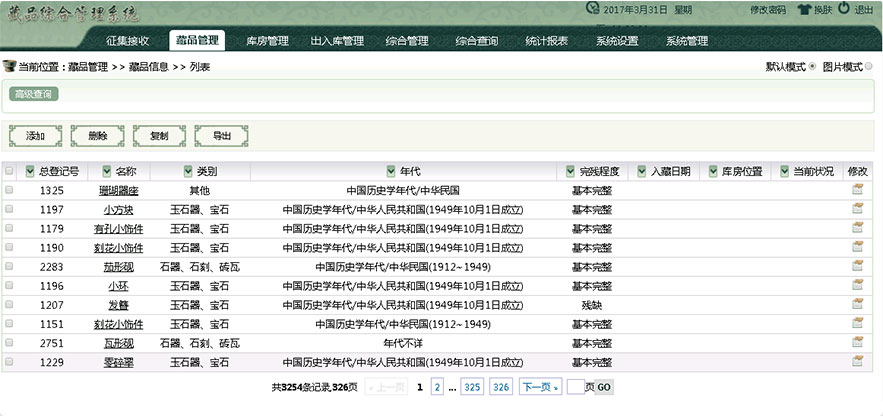883x416 pixels.
Task: Select the 图片模式 radio button
Action: 868,67
